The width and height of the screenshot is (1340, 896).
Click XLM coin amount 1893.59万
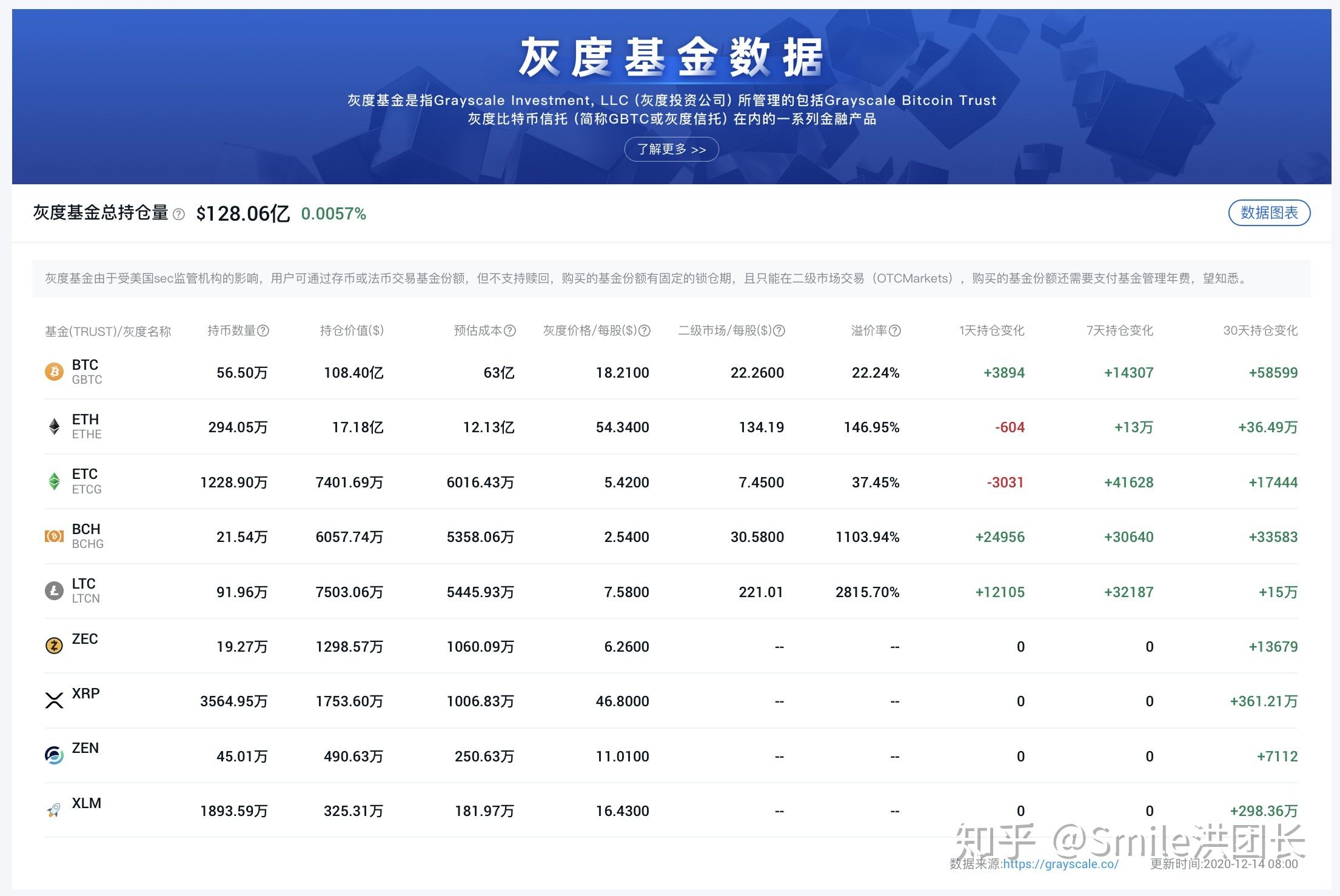pyautogui.click(x=234, y=811)
